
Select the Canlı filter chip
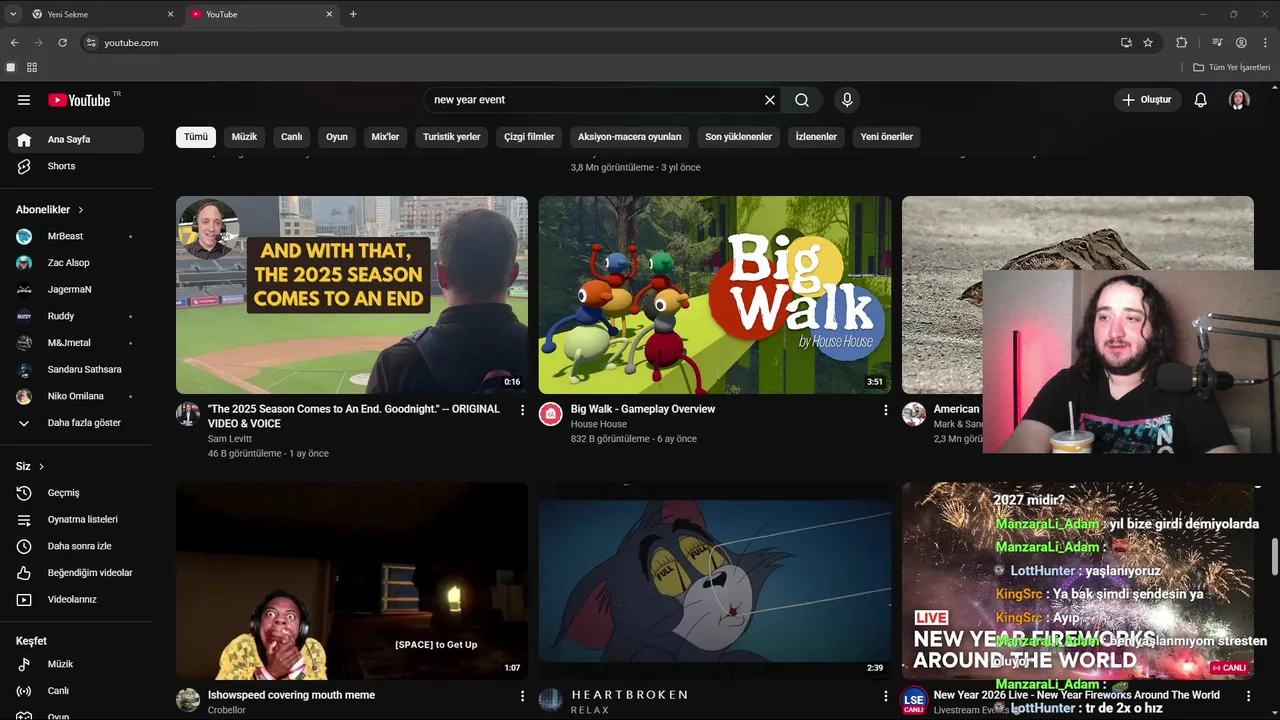pyautogui.click(x=291, y=137)
